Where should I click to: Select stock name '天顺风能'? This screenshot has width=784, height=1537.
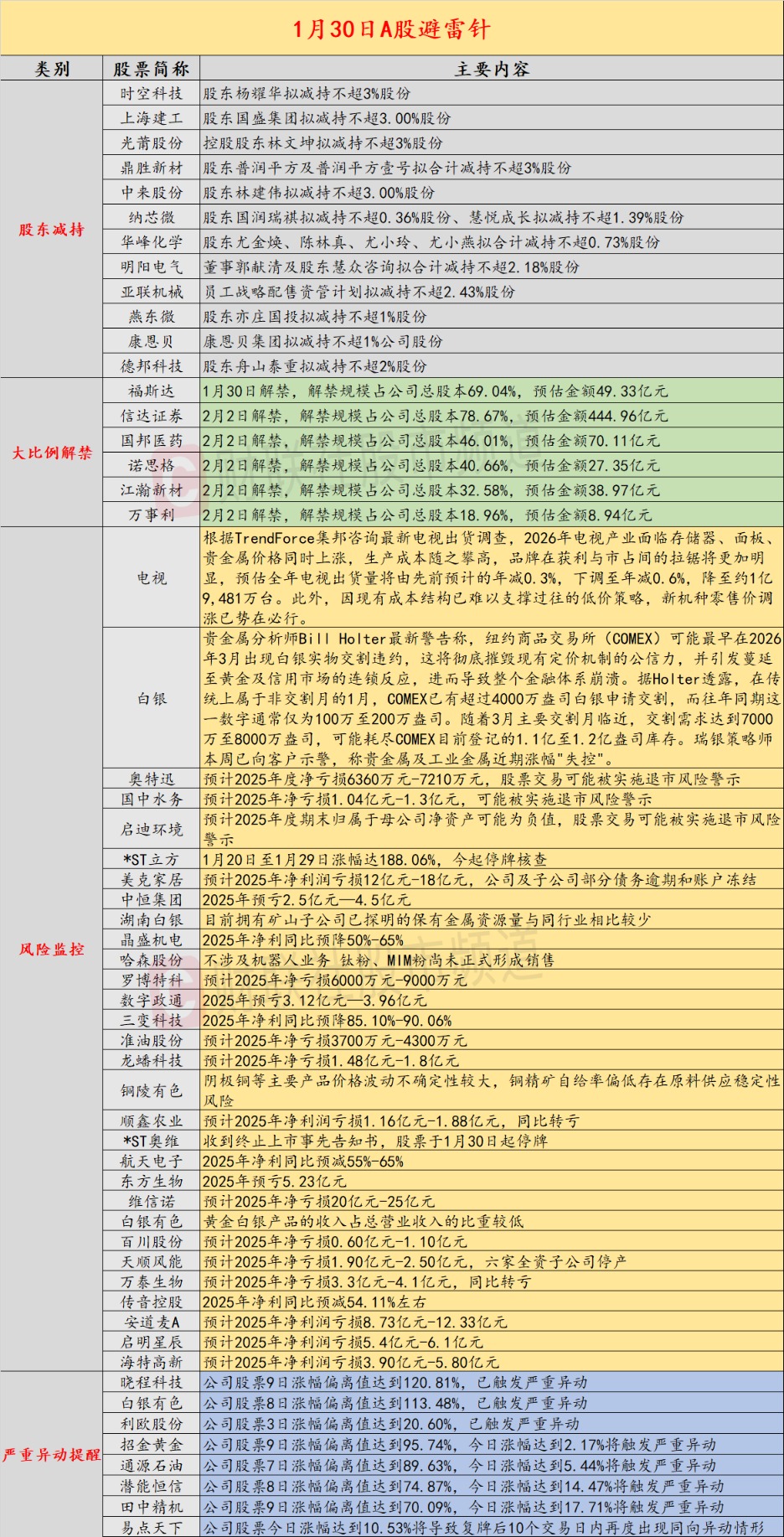[152, 1261]
